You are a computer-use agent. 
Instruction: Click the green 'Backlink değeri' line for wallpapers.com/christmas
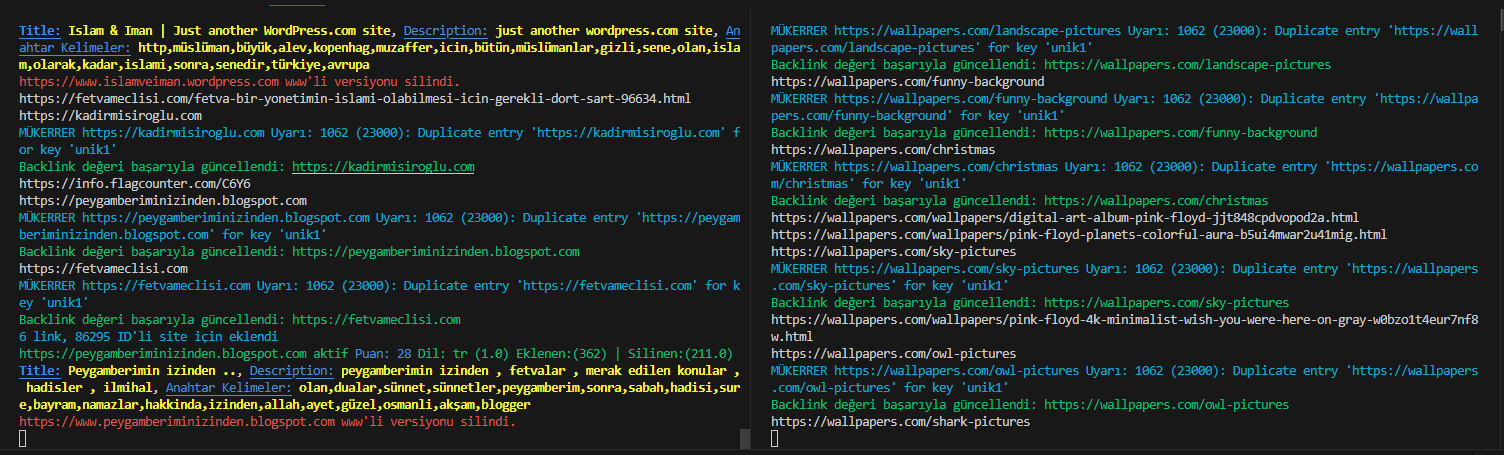pos(1019,201)
